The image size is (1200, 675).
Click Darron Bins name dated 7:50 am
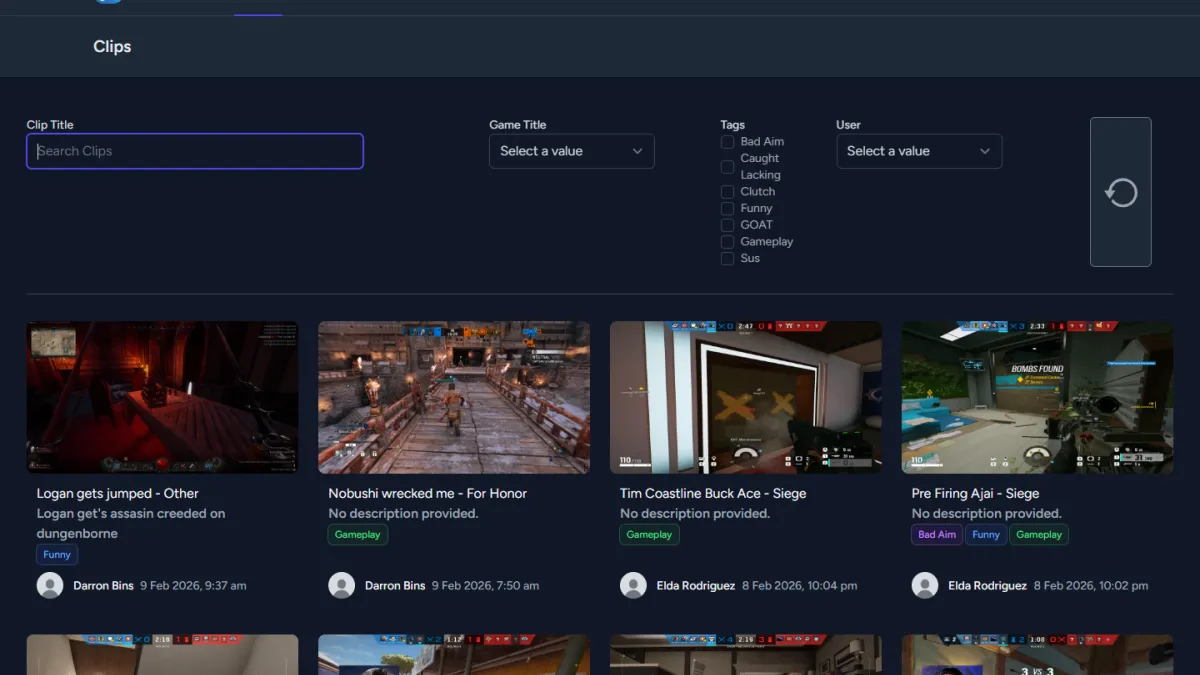(x=395, y=586)
